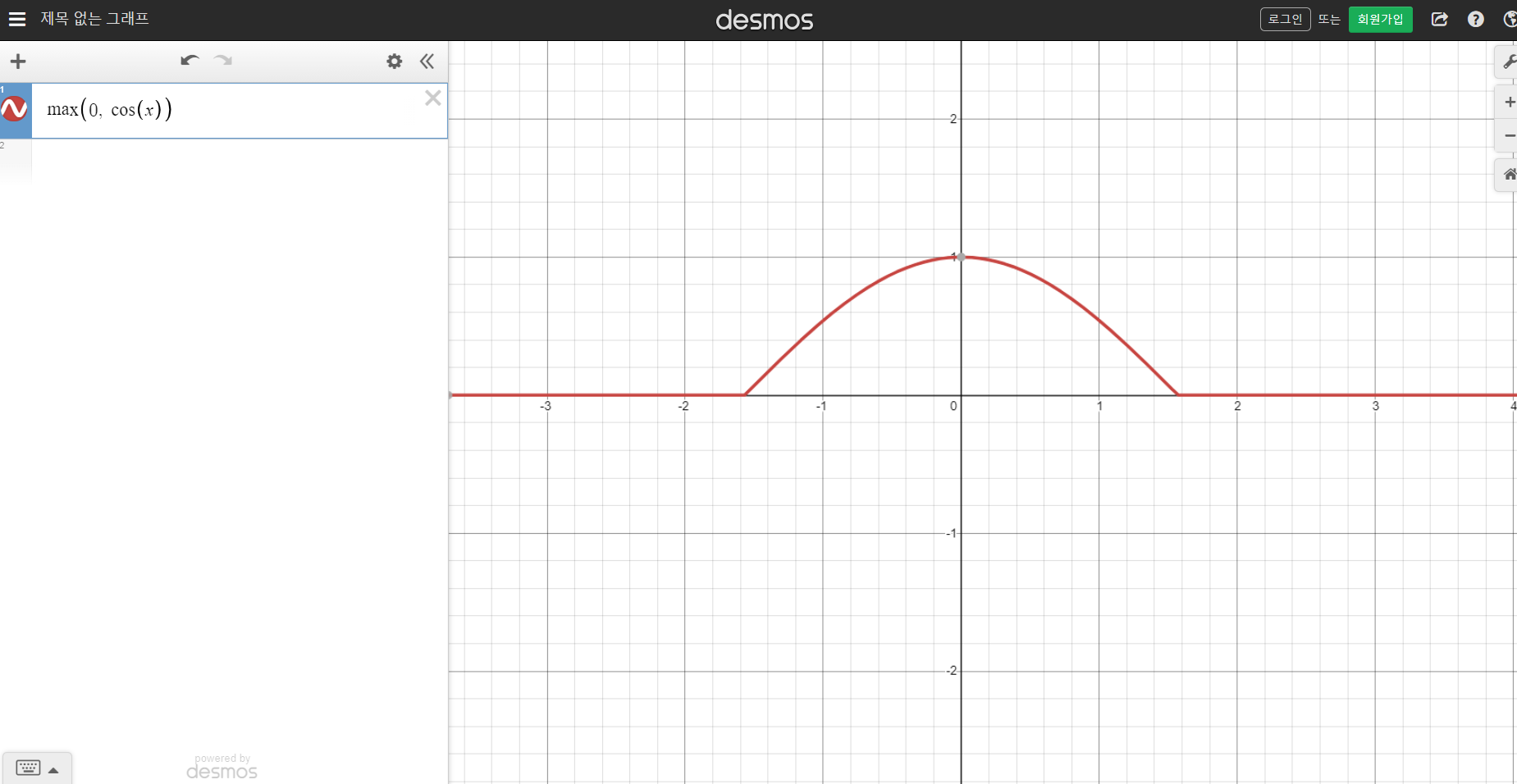Open the language globe menu
The width and height of the screenshot is (1517, 784).
(1510, 19)
